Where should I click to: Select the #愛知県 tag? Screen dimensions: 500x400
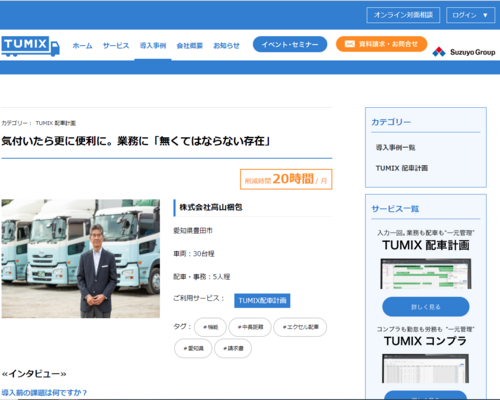tap(193, 348)
